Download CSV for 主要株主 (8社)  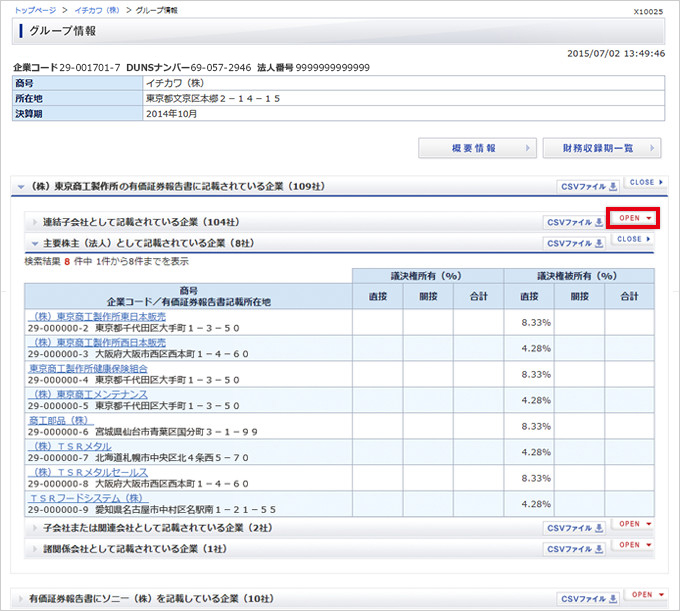pos(575,244)
